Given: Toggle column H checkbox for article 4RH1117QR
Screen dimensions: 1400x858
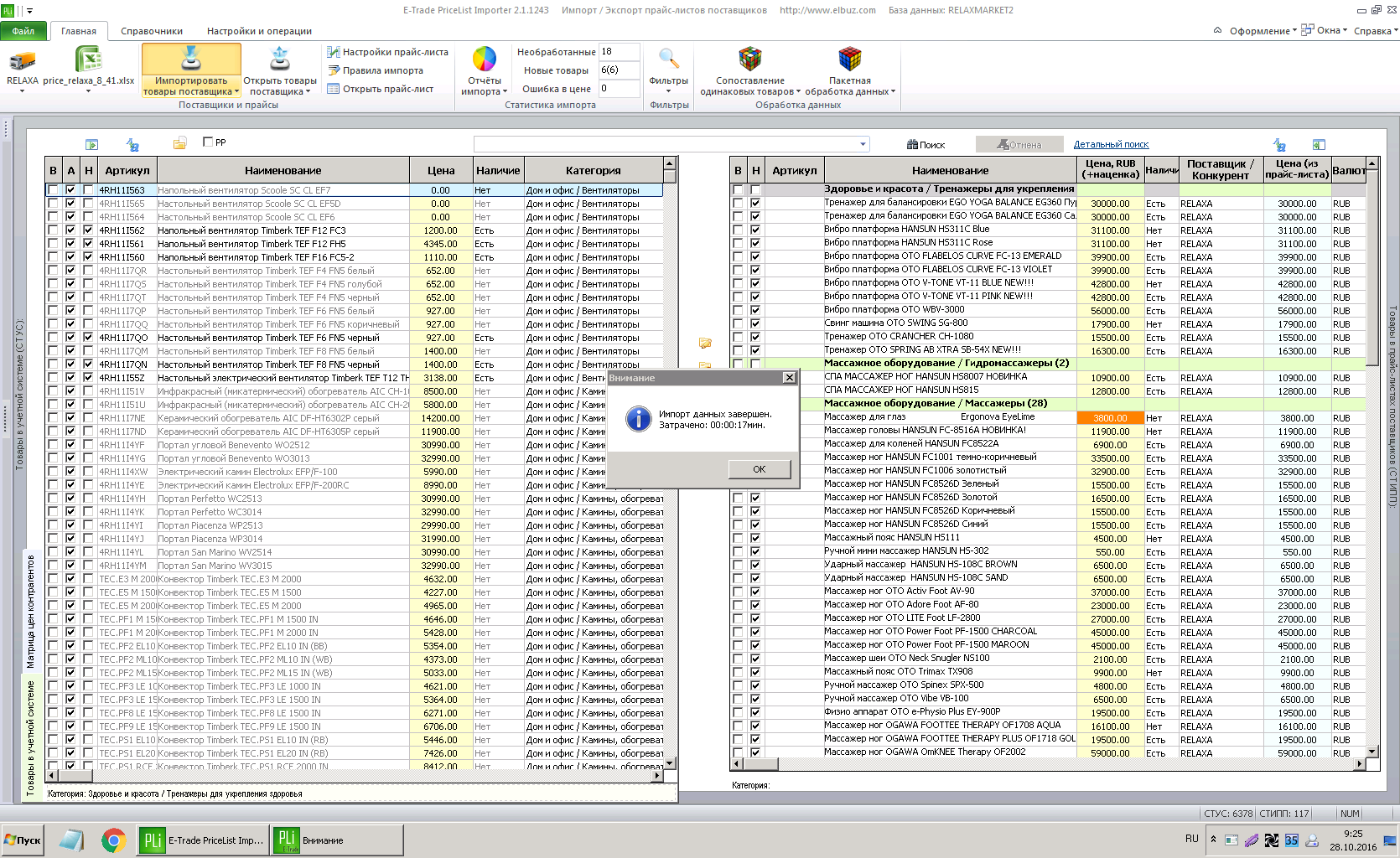Looking at the screenshot, I should (x=88, y=271).
